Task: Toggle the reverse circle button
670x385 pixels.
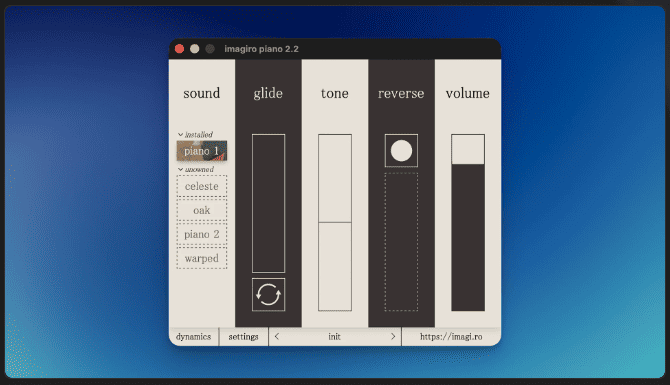Action: pyautogui.click(x=401, y=150)
